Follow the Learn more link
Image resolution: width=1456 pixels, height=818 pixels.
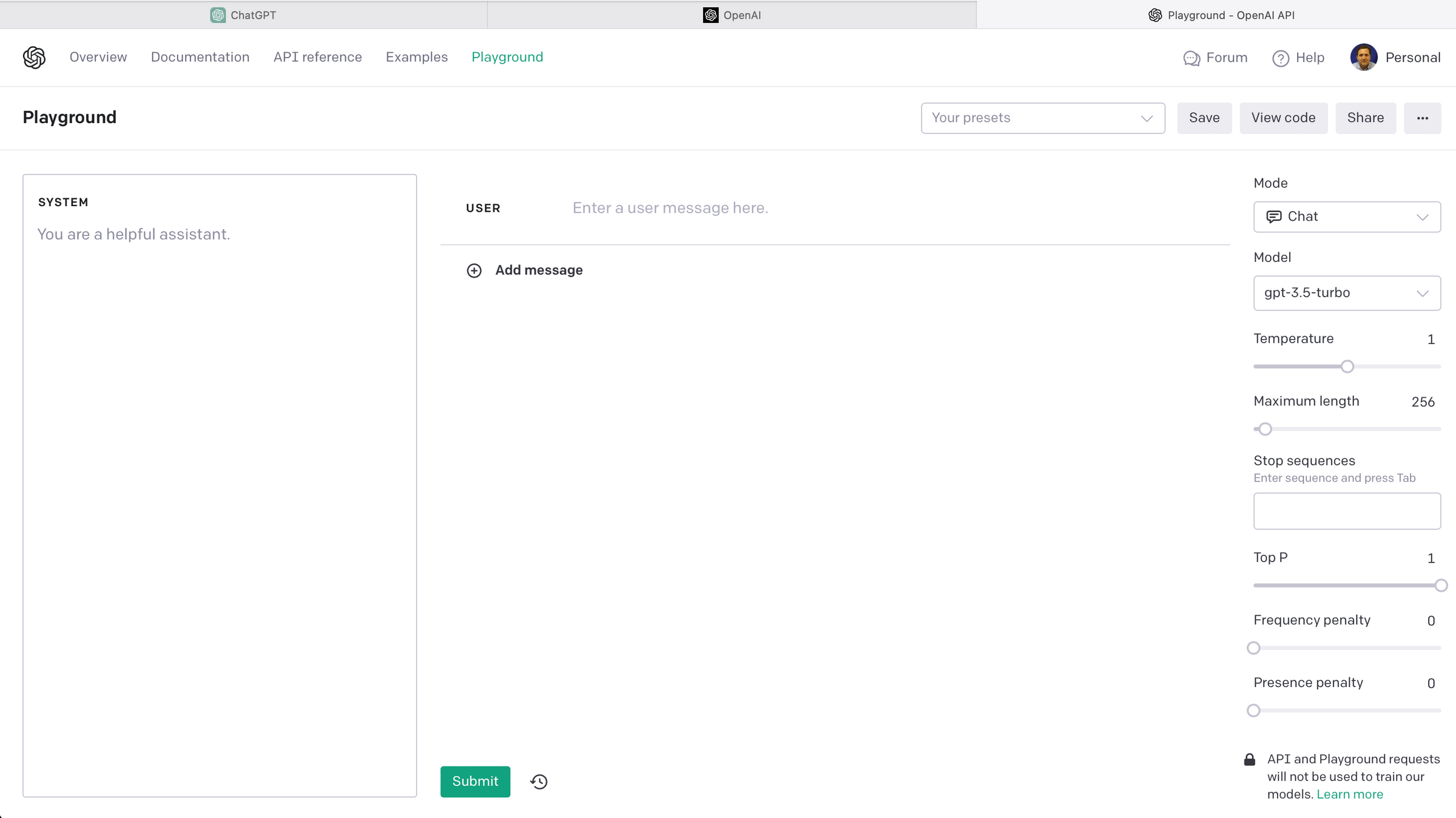pos(1349,794)
